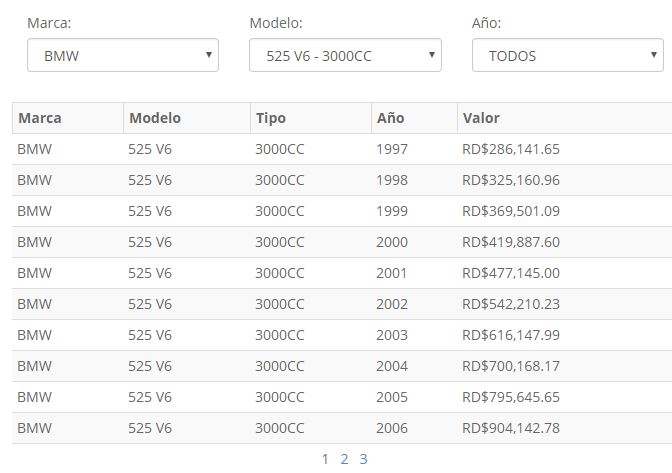Select the 1997 row value RD$286,141.65
The width and height of the screenshot is (672, 473).
click(511, 149)
